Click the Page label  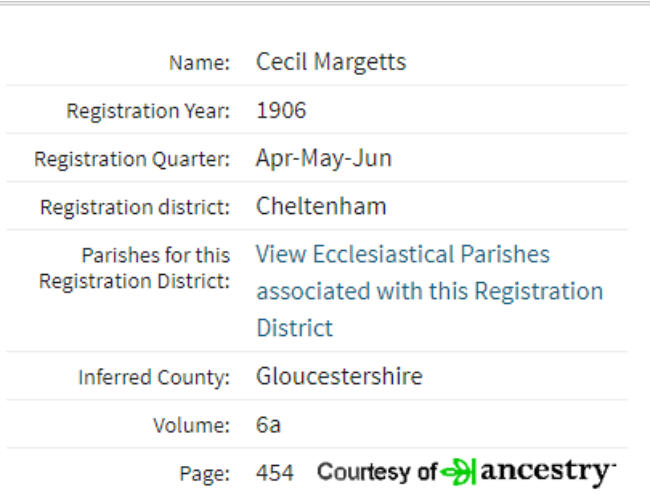pos(204,473)
